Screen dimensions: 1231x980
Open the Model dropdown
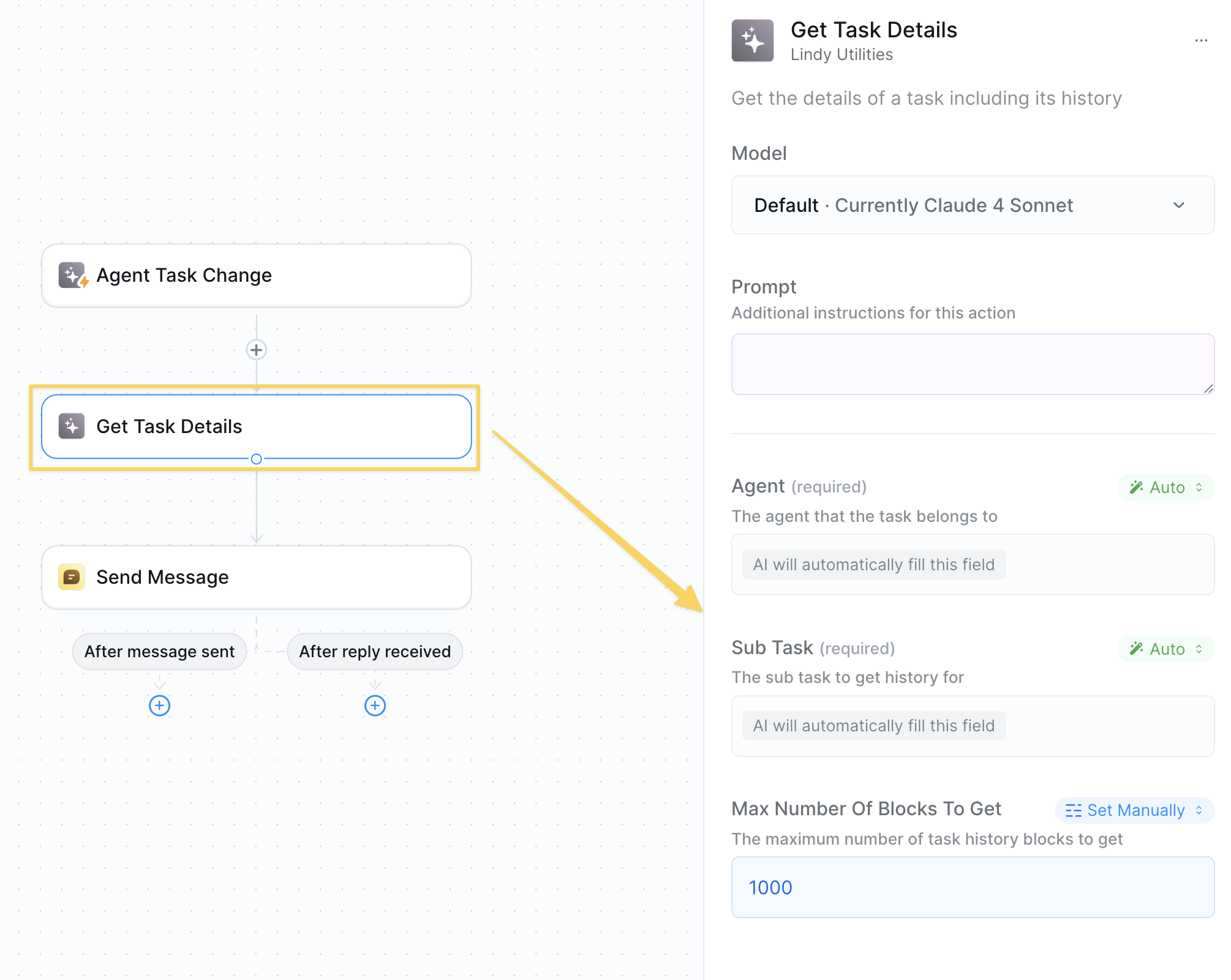(973, 205)
